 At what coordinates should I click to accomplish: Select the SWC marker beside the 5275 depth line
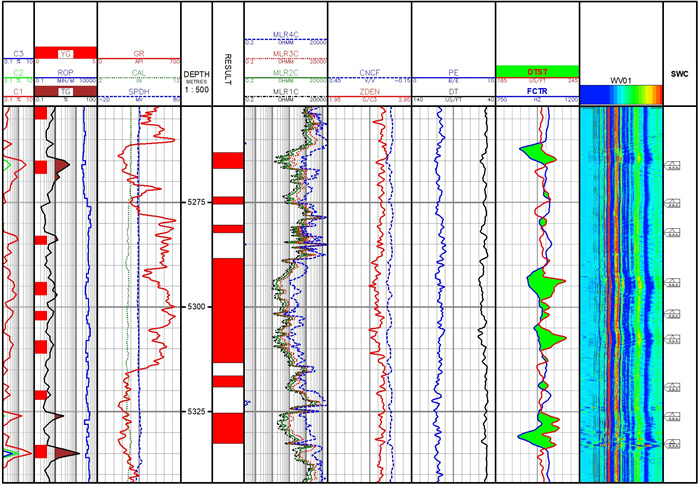point(673,204)
